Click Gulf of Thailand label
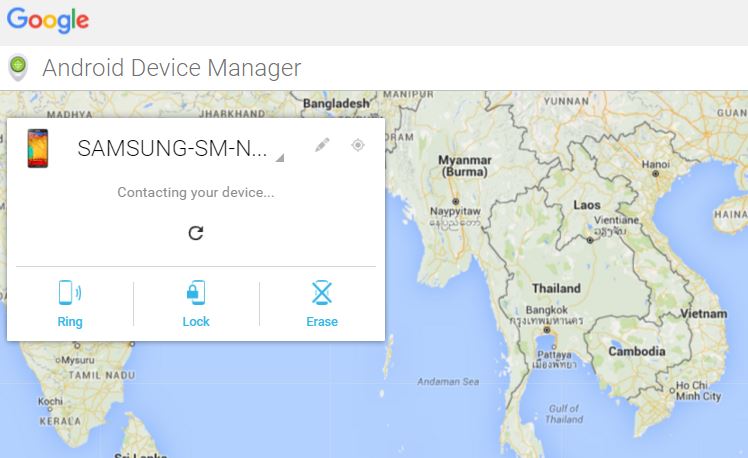Screen dimensions: 748x458 [565, 414]
